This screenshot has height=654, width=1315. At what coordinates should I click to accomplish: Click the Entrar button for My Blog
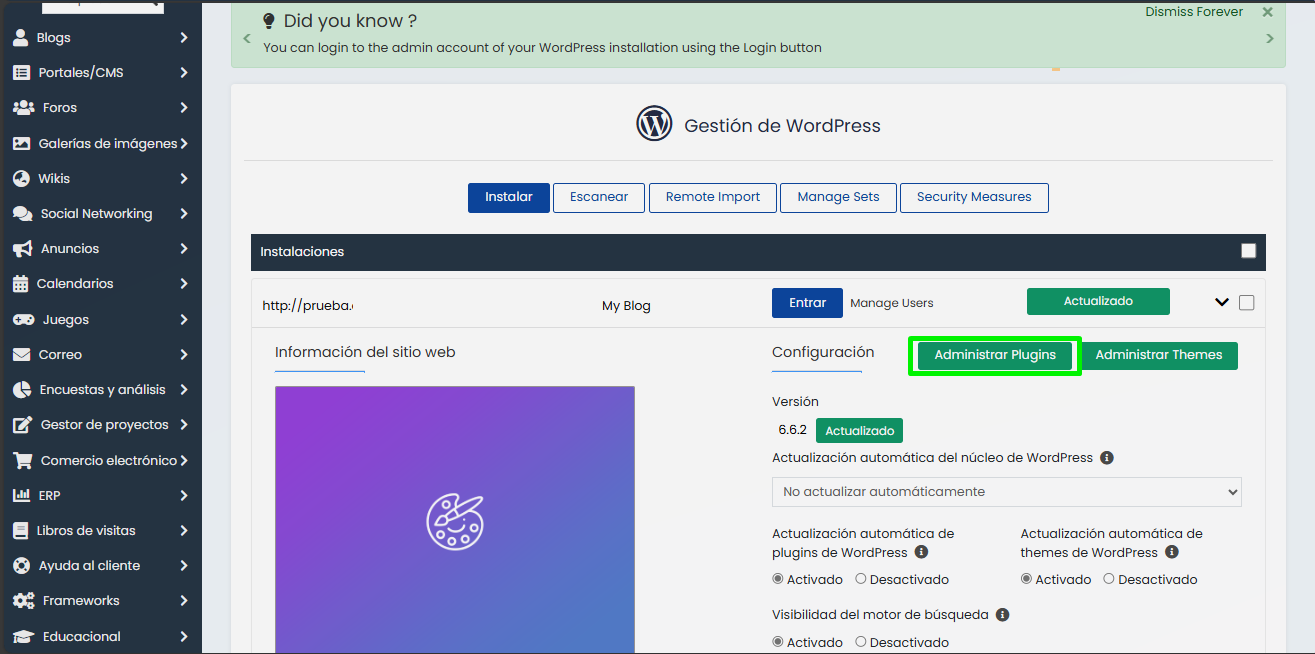click(x=807, y=302)
